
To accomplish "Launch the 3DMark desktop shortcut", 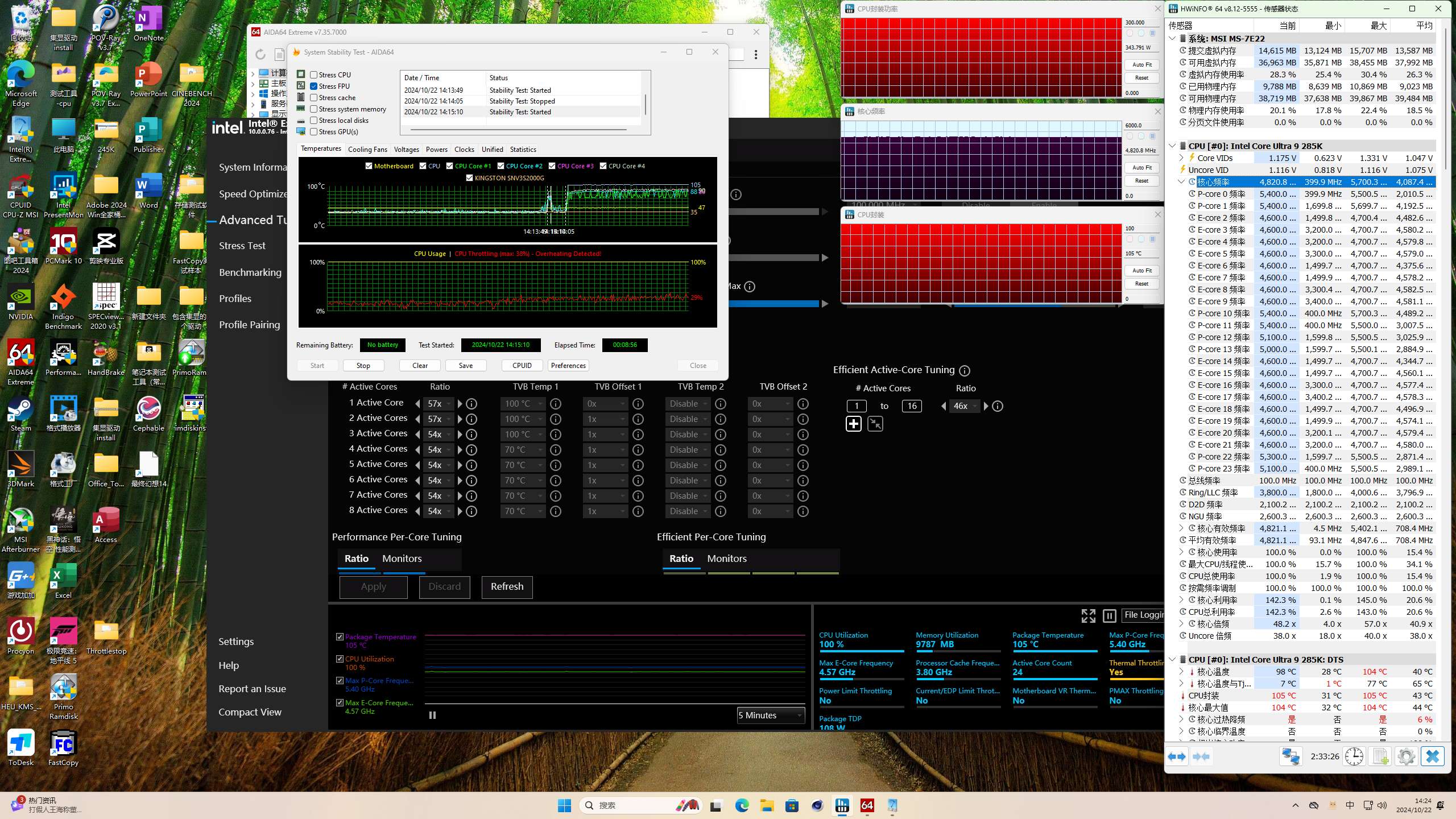I will 21,469.
